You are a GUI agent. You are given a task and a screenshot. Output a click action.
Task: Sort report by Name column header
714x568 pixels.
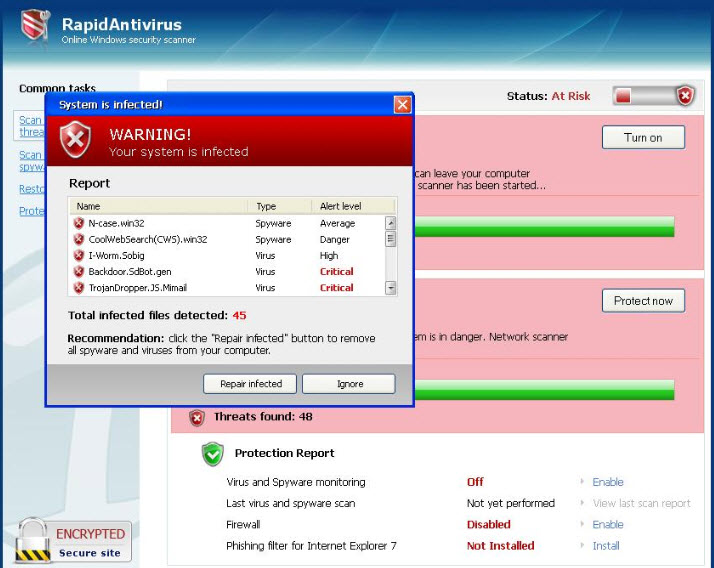point(158,206)
